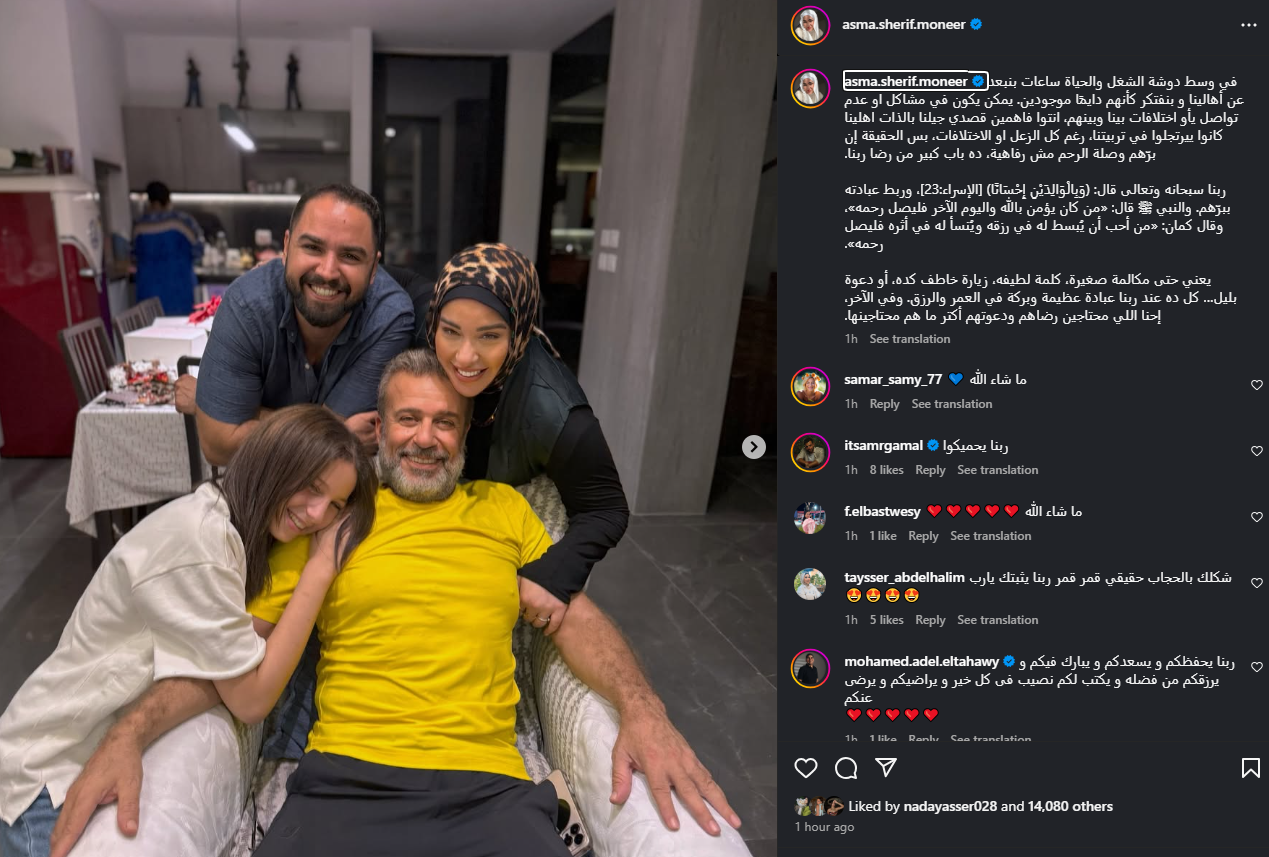Open asma.sherif.moneer header profile picture
Image resolution: width=1269 pixels, height=857 pixels.
click(x=809, y=25)
